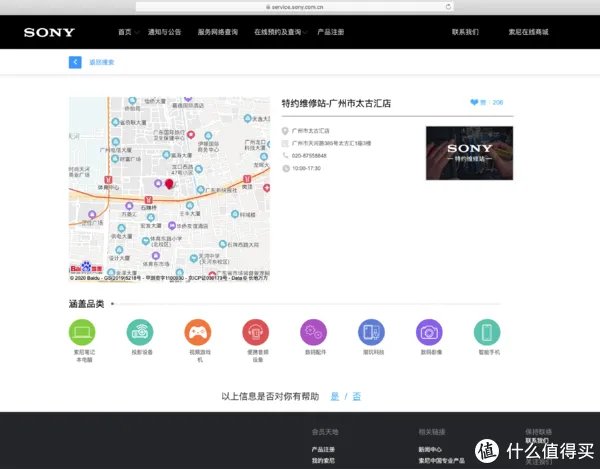This screenshot has height=469, width=600.
Task: Click the address icon beside street address
Action: click(x=285, y=143)
